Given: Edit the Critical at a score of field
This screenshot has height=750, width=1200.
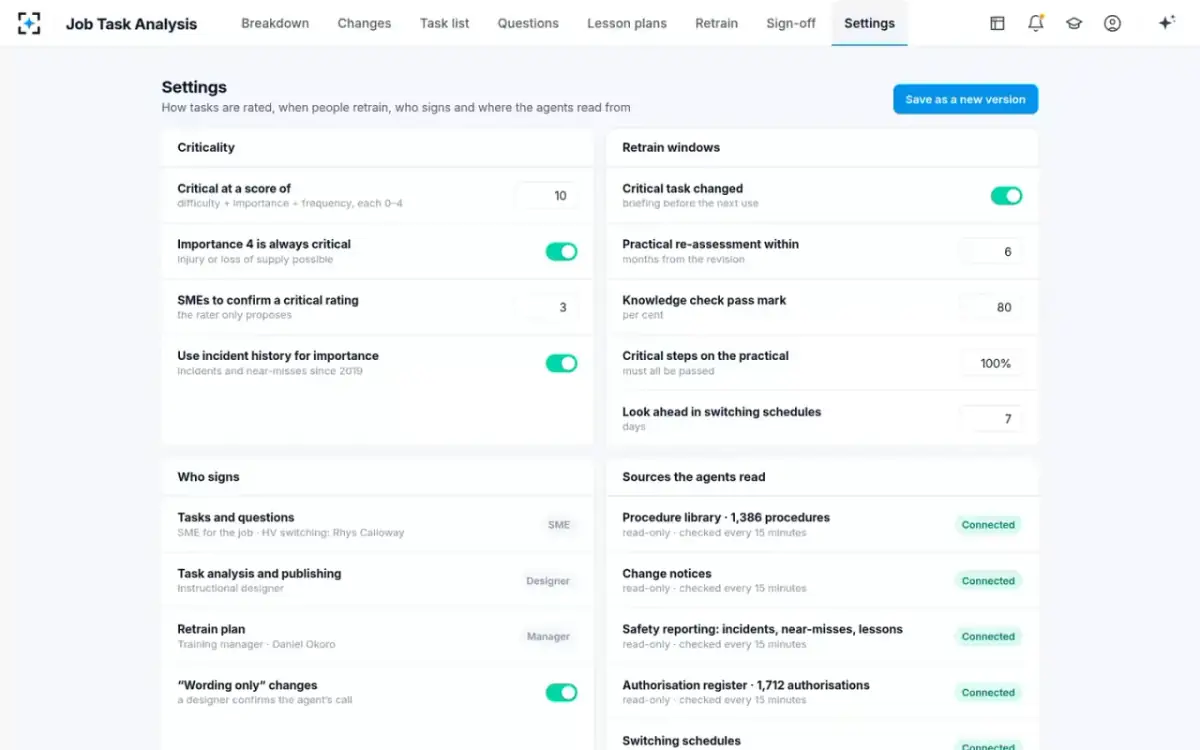Looking at the screenshot, I should click(546, 196).
